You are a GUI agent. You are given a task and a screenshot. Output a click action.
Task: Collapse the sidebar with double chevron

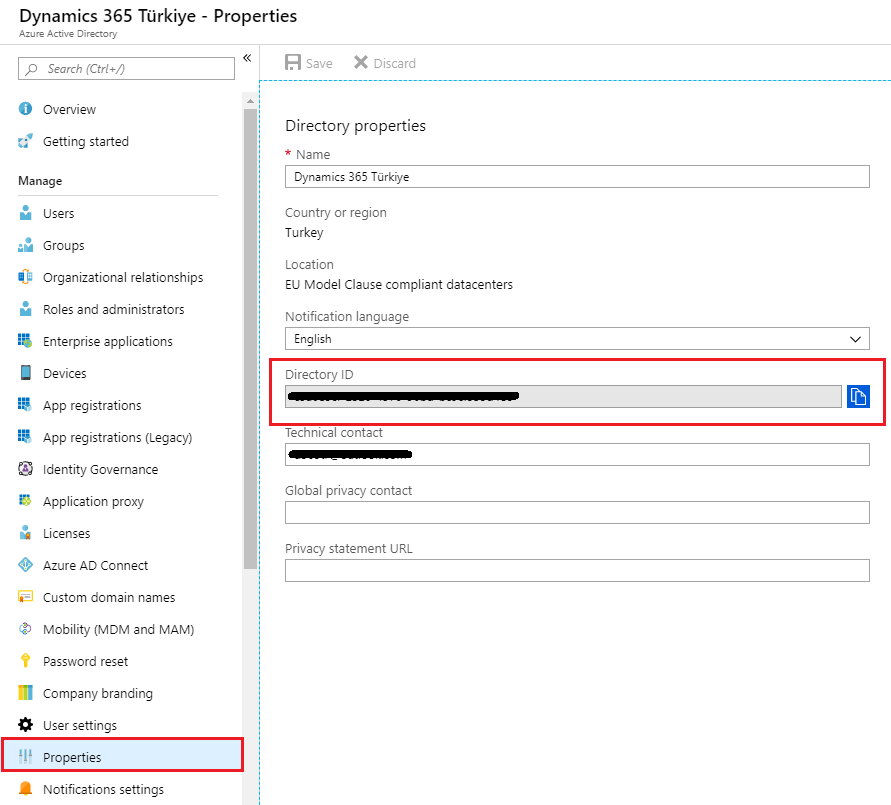(247, 58)
